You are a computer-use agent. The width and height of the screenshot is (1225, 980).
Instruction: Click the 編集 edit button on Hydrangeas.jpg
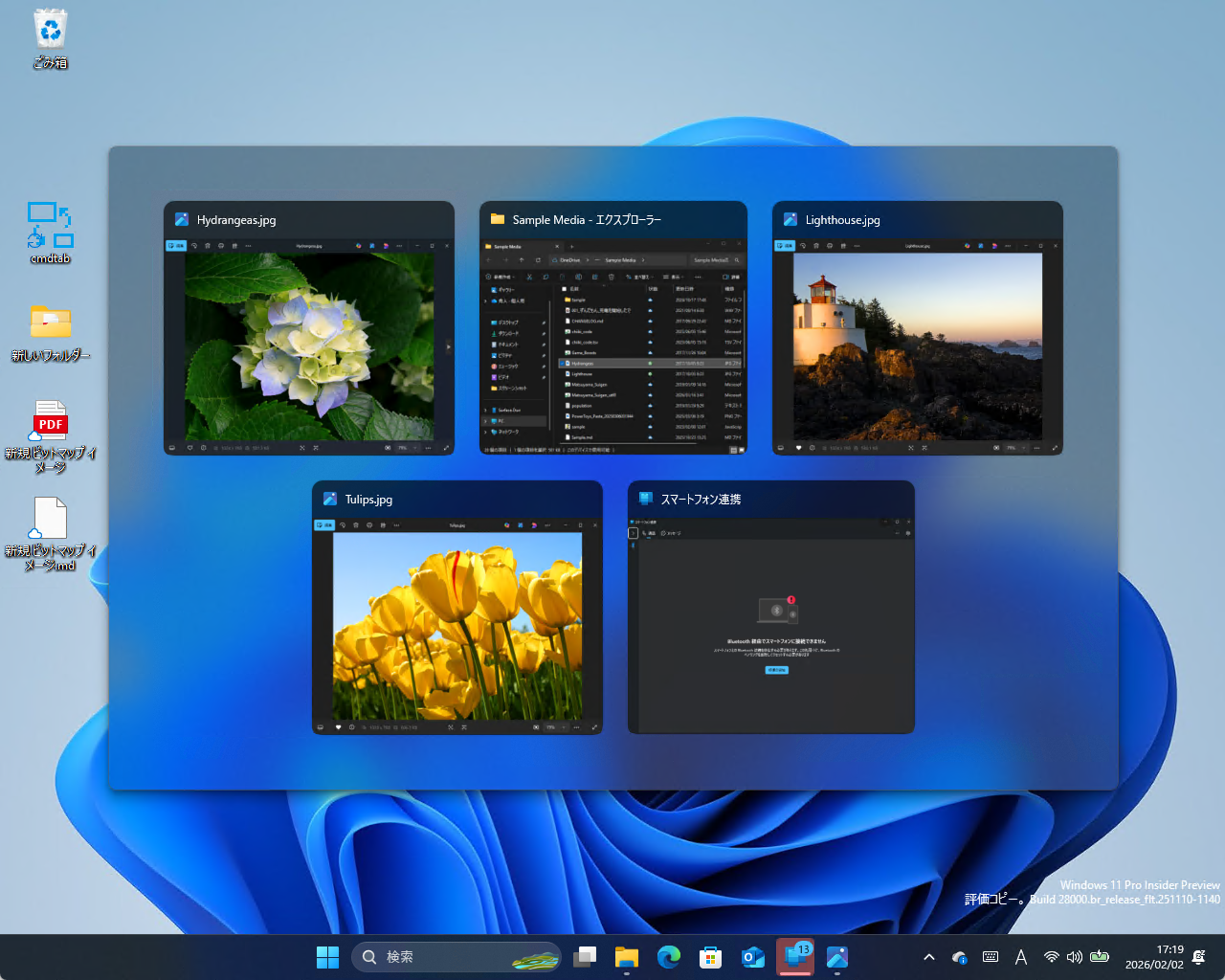point(177,246)
